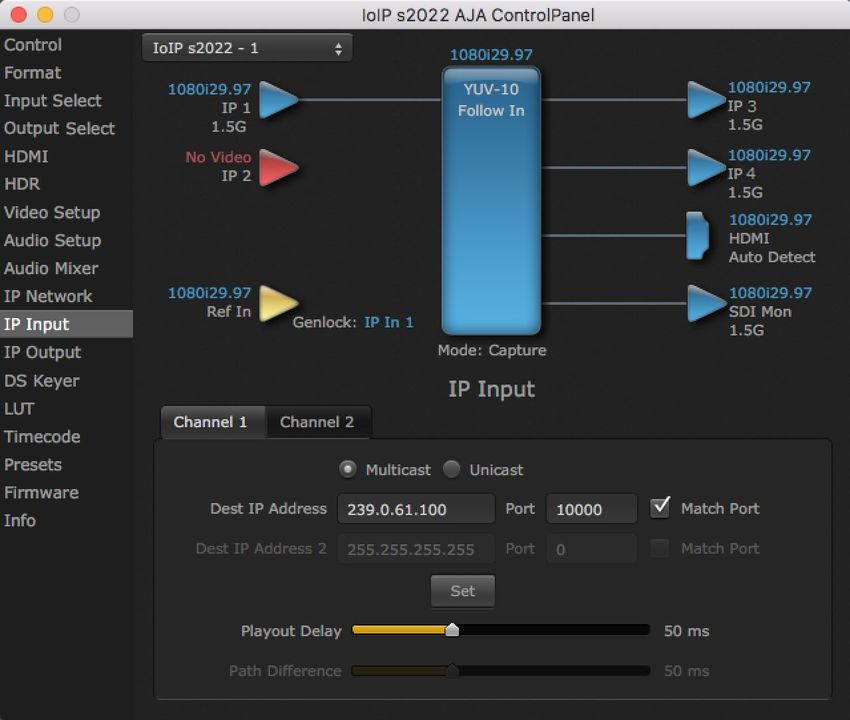Switch to the Channel 2 tab
The width and height of the screenshot is (850, 720).
317,422
